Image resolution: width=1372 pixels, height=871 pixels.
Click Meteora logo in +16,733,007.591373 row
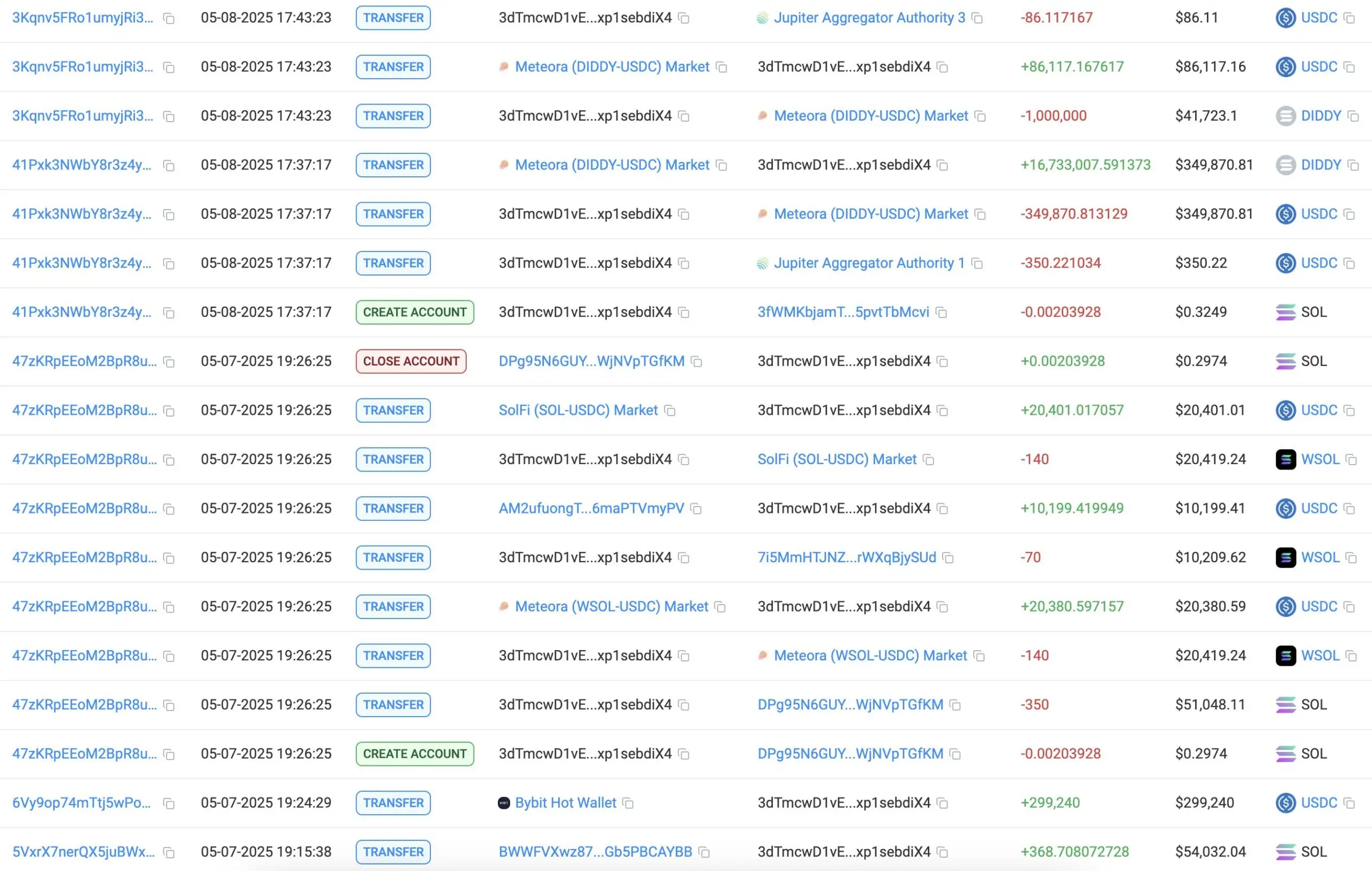pyautogui.click(x=504, y=165)
